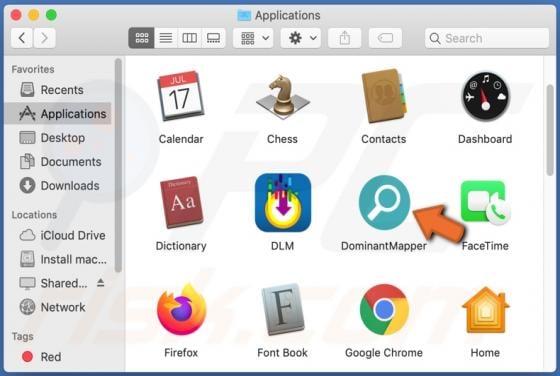Open the group-by arrangement dropdown
Image resolution: width=560 pixels, height=376 pixels.
(253, 38)
